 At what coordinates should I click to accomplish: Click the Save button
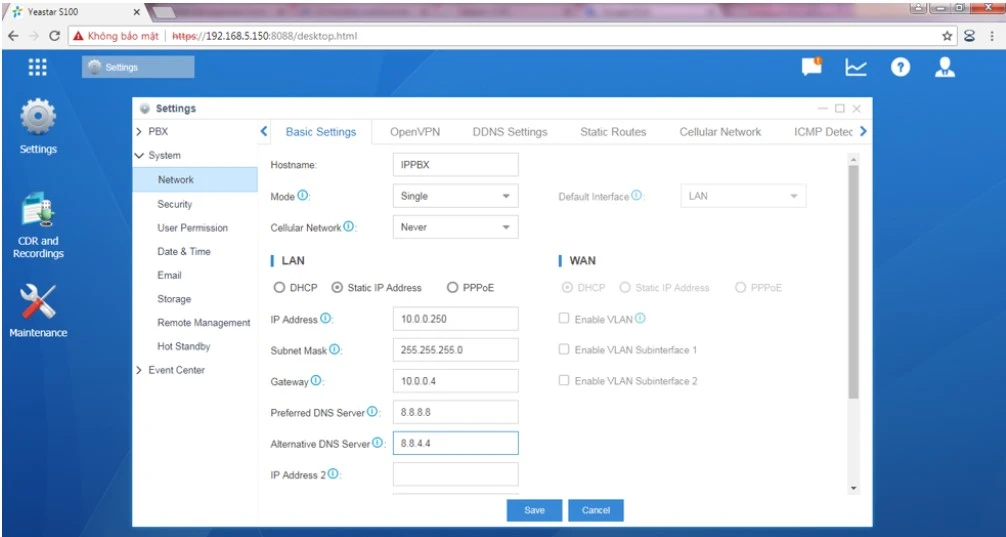tap(534, 510)
